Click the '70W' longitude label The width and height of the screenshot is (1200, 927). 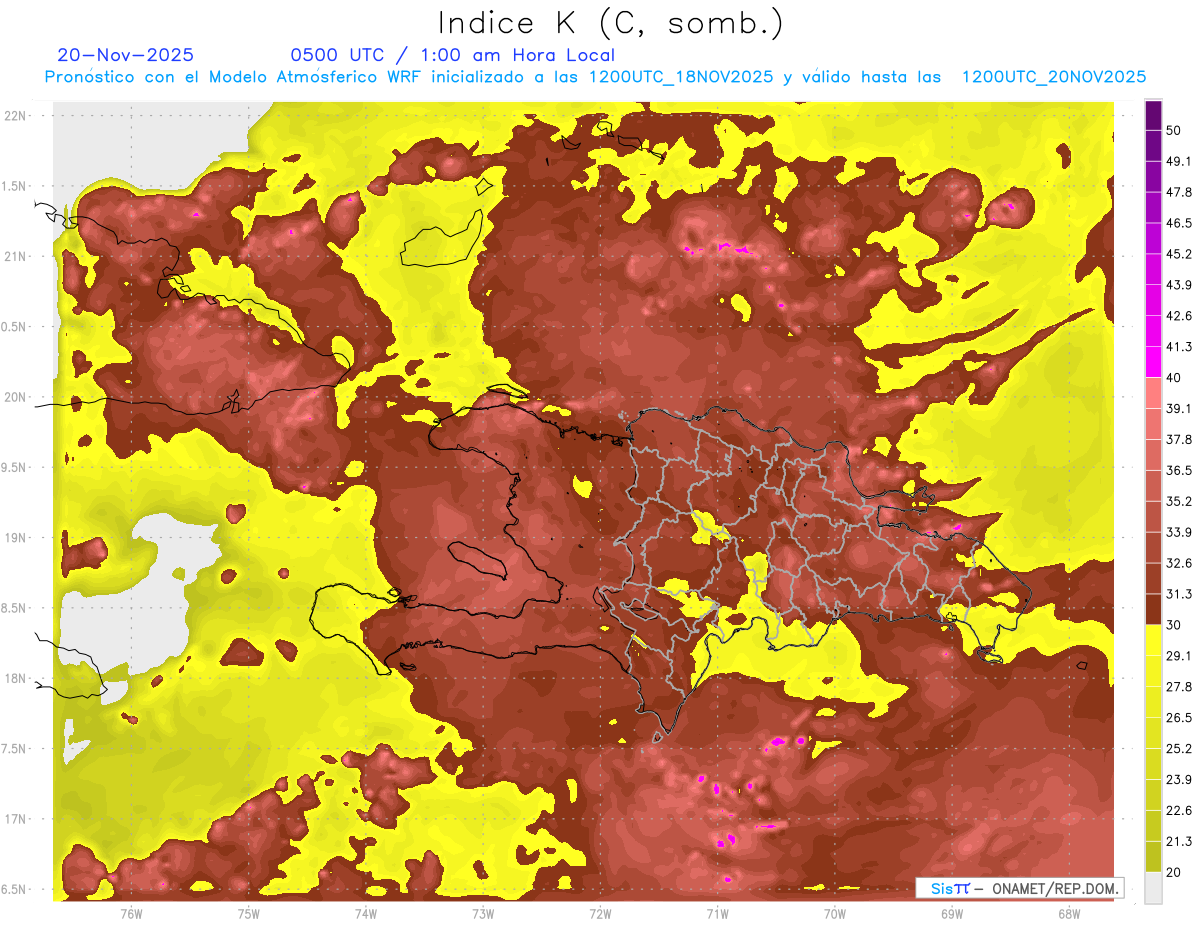[x=835, y=914]
